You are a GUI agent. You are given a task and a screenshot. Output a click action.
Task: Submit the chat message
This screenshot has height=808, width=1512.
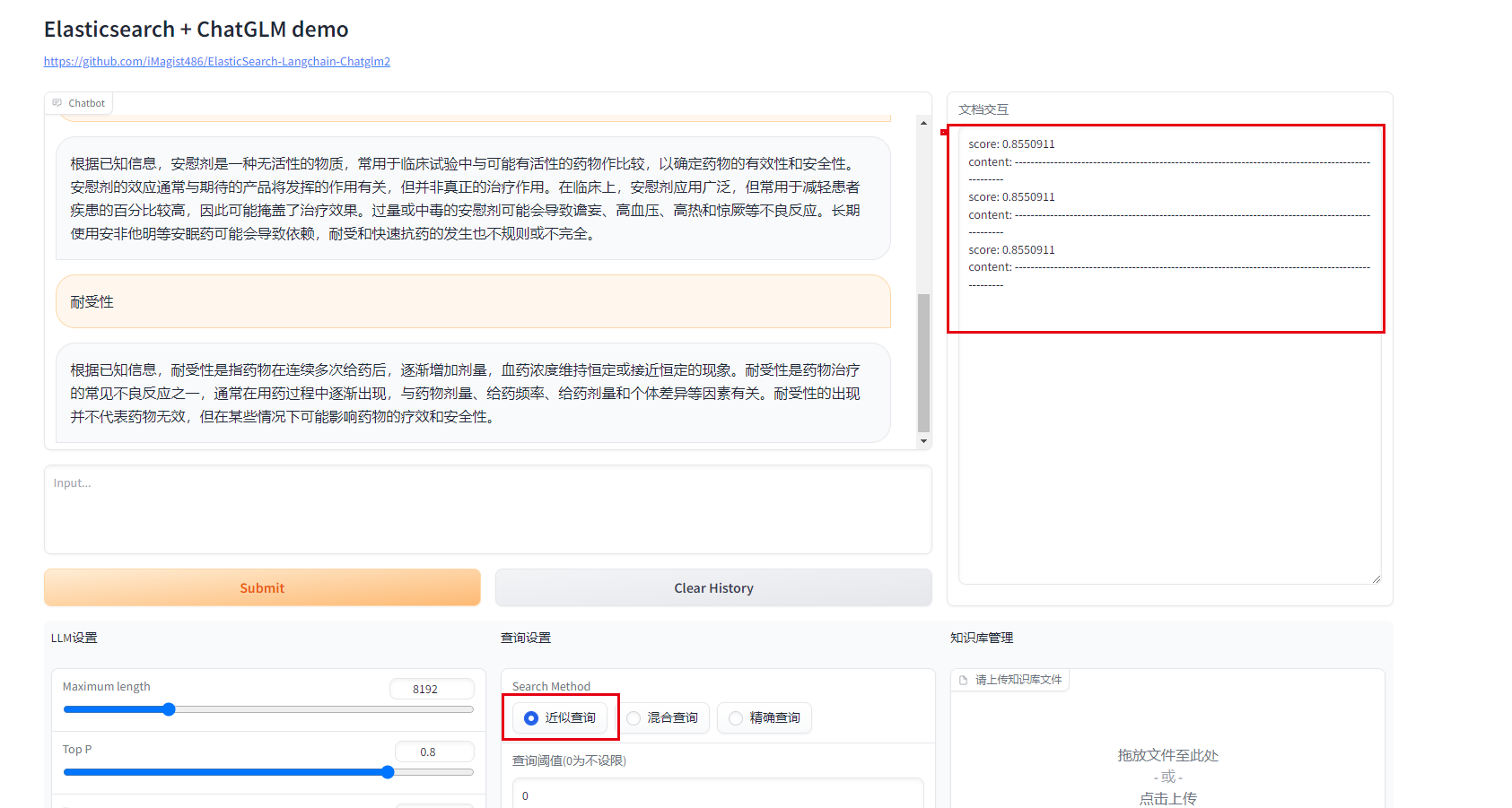[261, 587]
